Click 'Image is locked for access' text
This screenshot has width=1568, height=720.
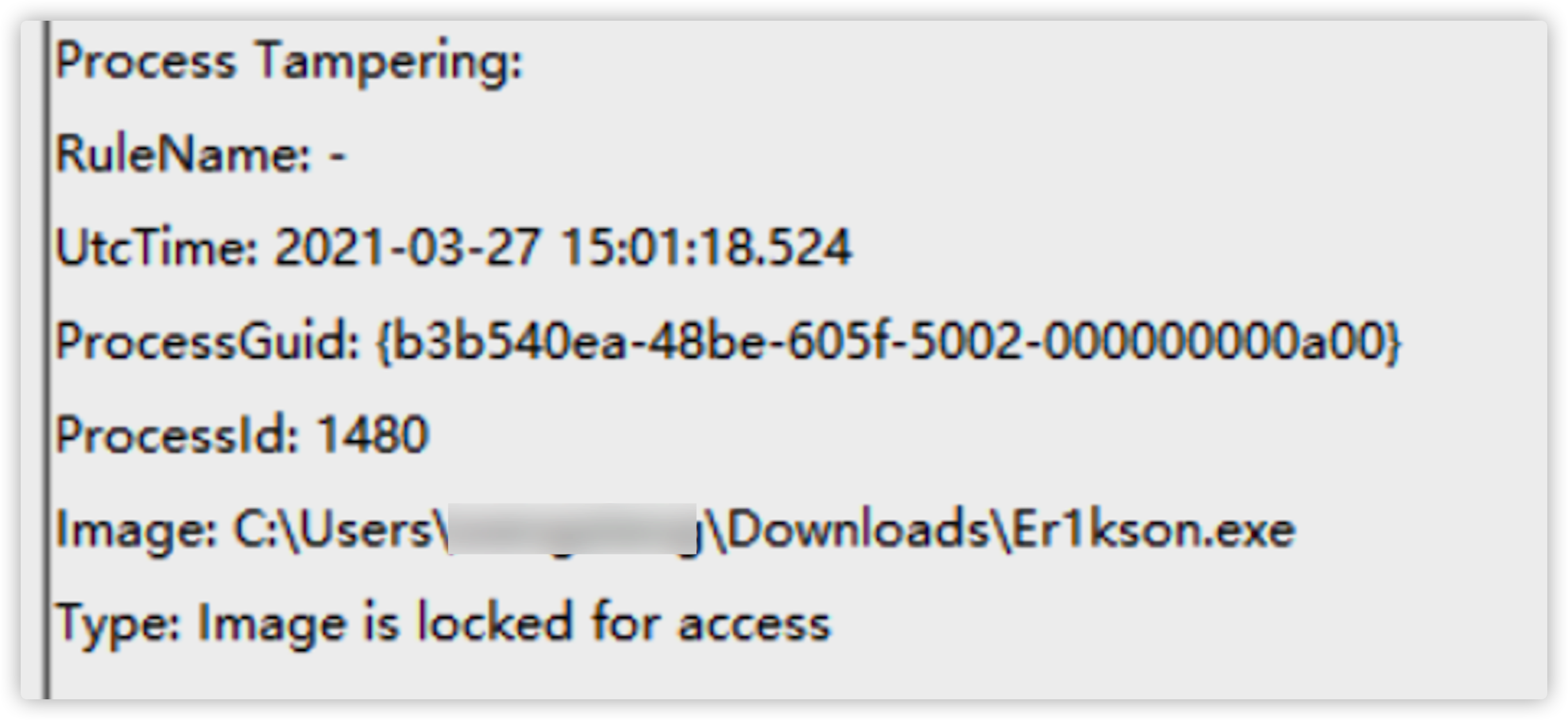tap(514, 623)
